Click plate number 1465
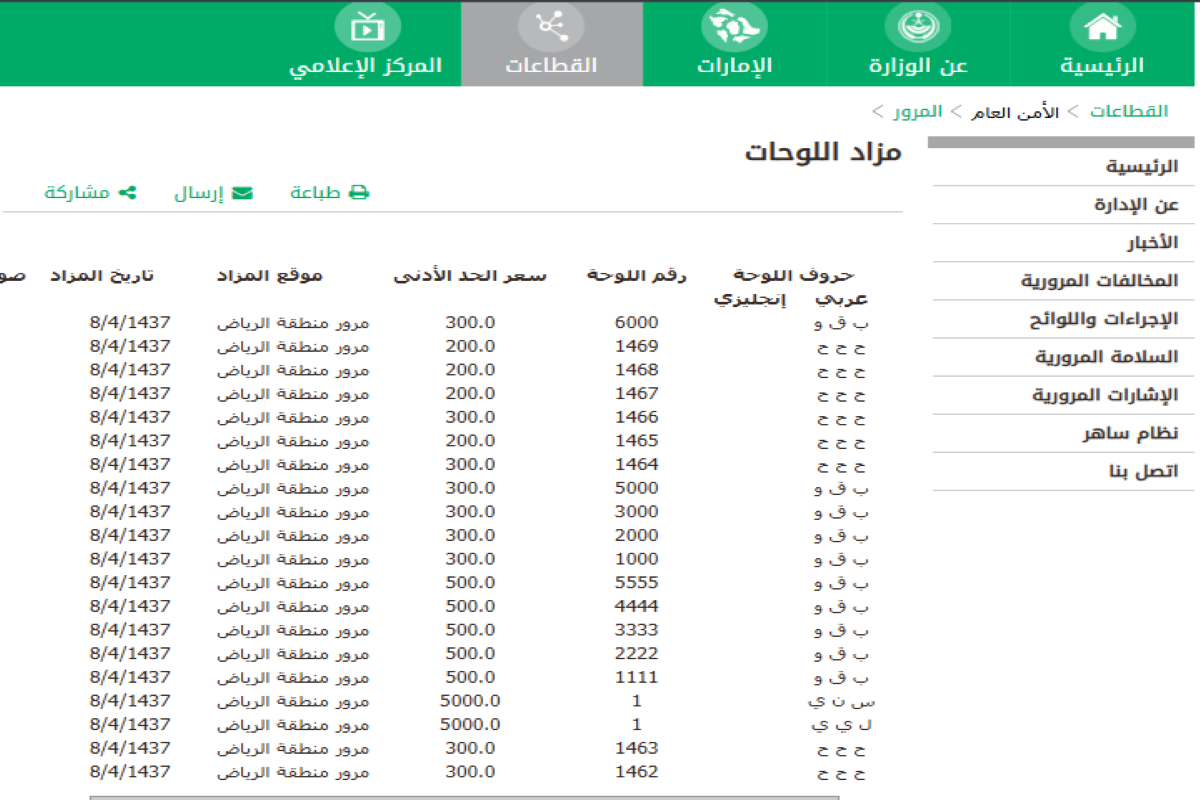Image resolution: width=1200 pixels, height=800 pixels. click(x=637, y=441)
